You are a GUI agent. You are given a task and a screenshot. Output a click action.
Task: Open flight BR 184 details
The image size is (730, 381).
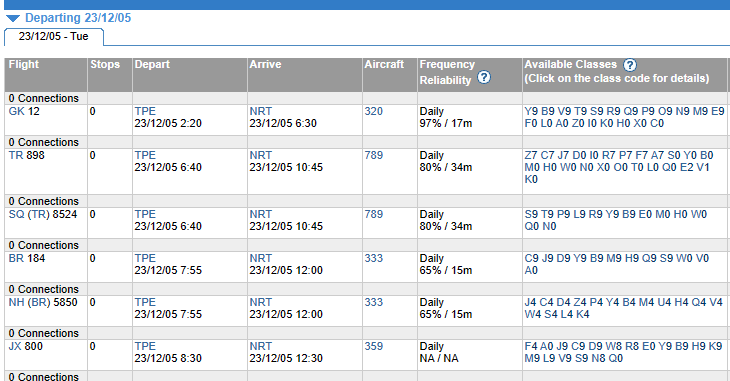[27, 258]
